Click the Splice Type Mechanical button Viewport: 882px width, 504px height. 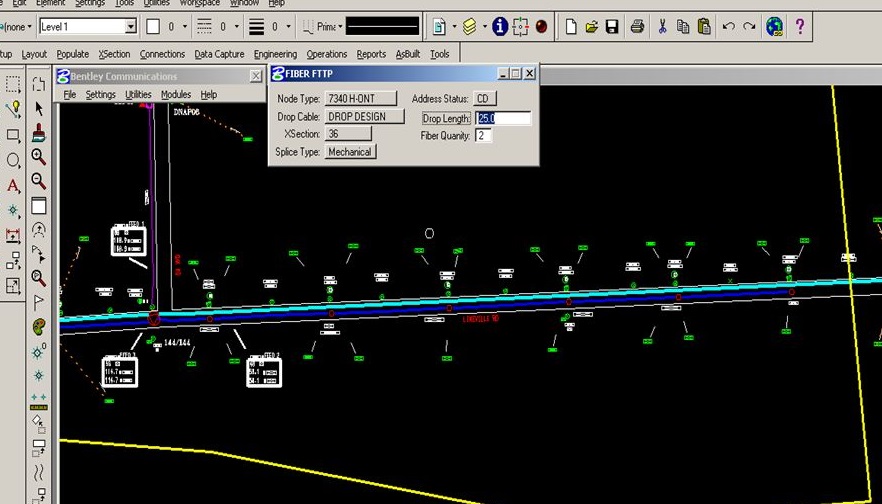click(x=350, y=152)
